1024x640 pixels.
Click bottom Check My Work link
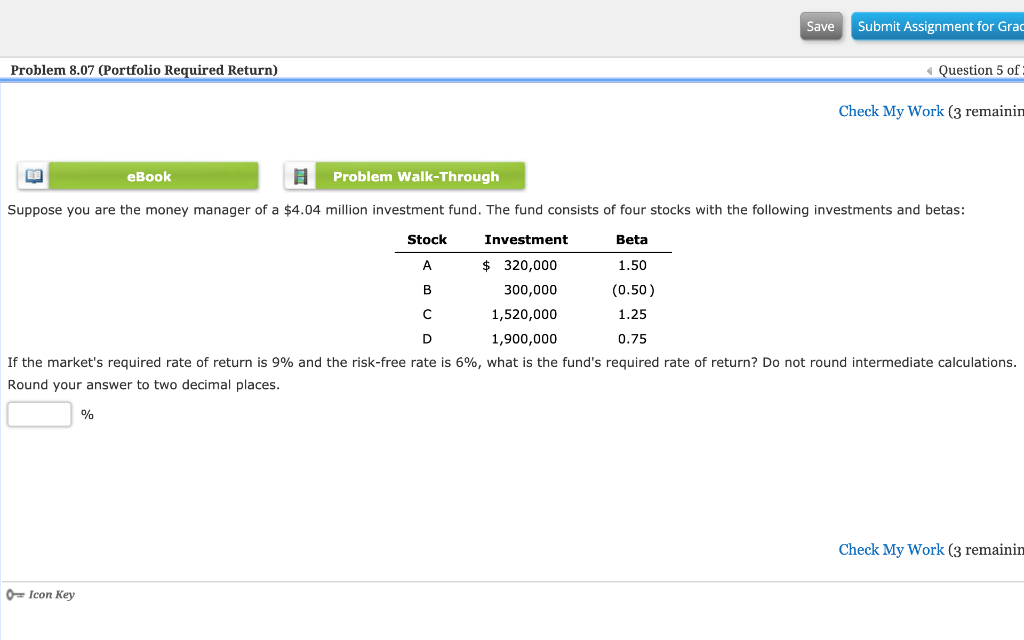(891, 550)
